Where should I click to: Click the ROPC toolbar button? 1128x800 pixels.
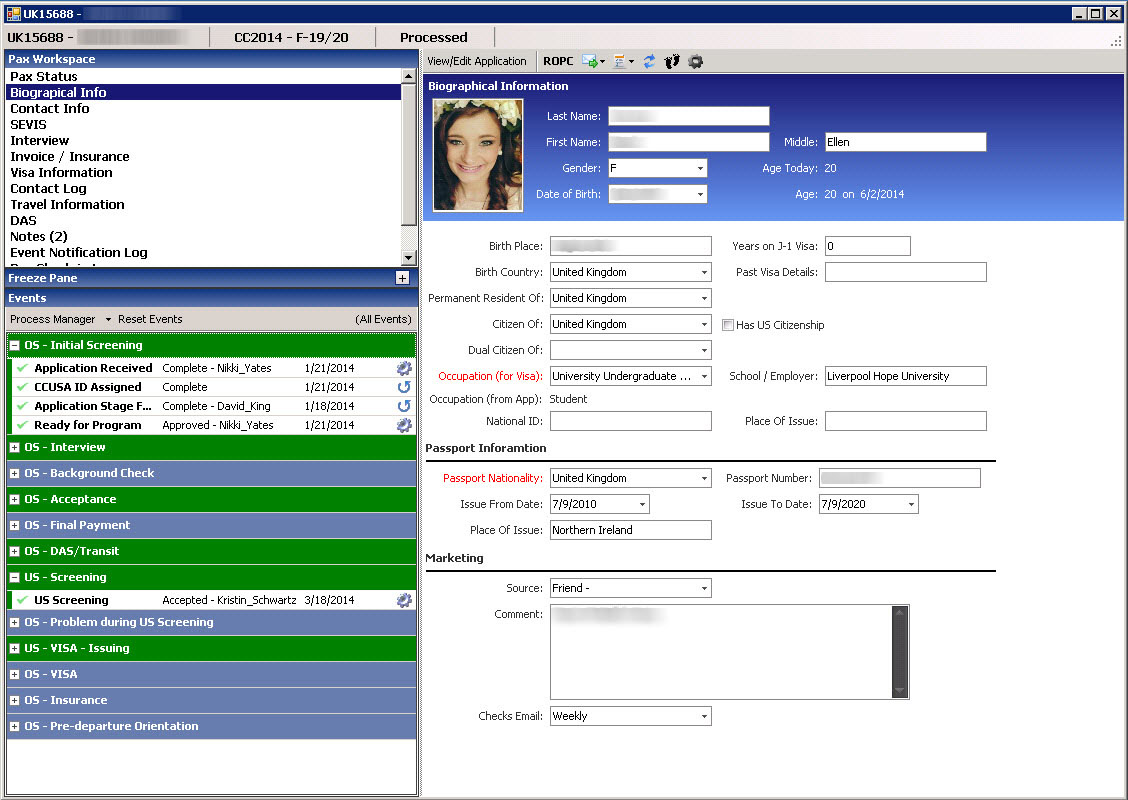558,61
